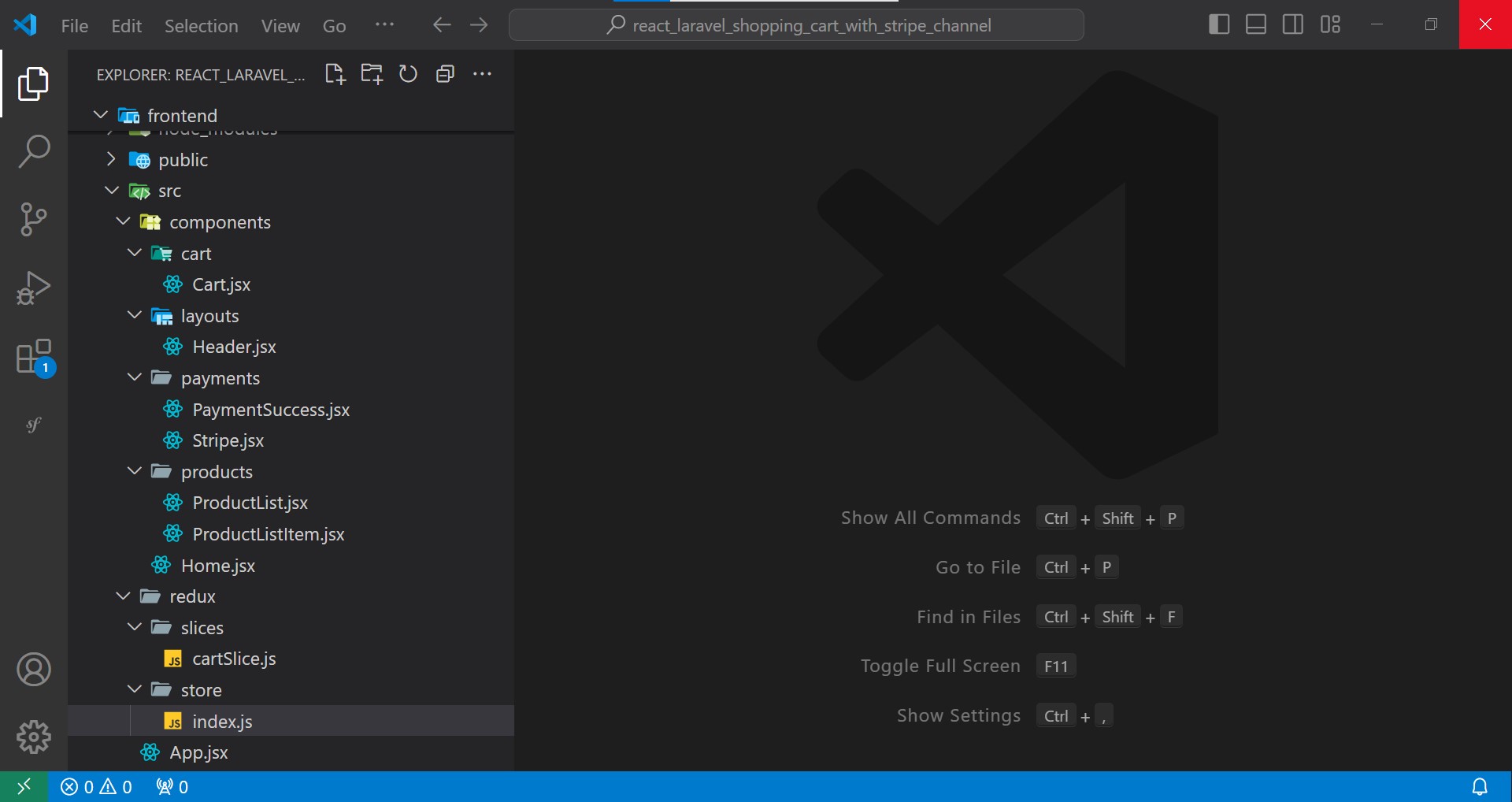Open the Source Control view
The height and width of the screenshot is (802, 1512).
tap(34, 219)
